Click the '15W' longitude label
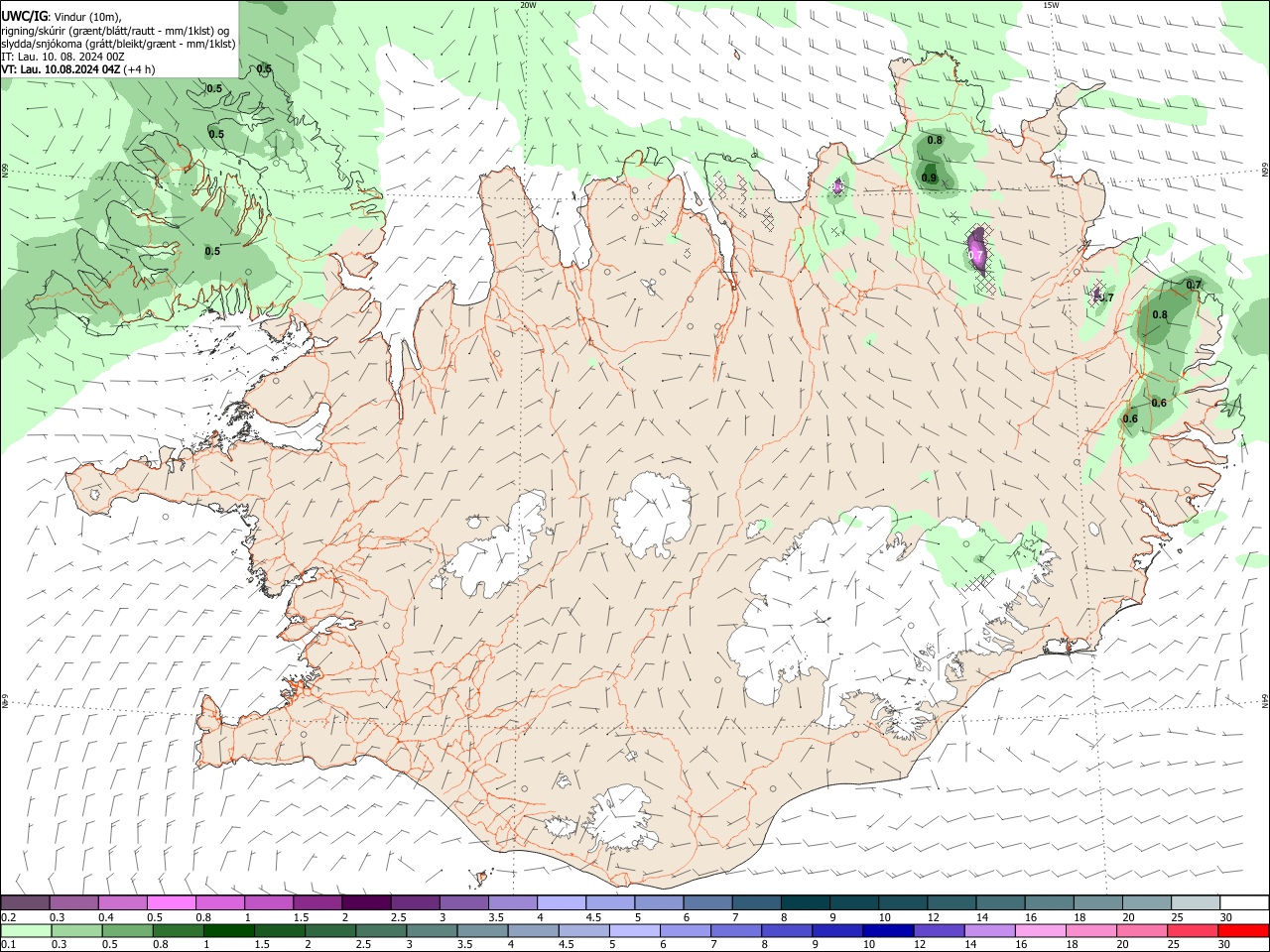The image size is (1270, 952). (x=1051, y=5)
